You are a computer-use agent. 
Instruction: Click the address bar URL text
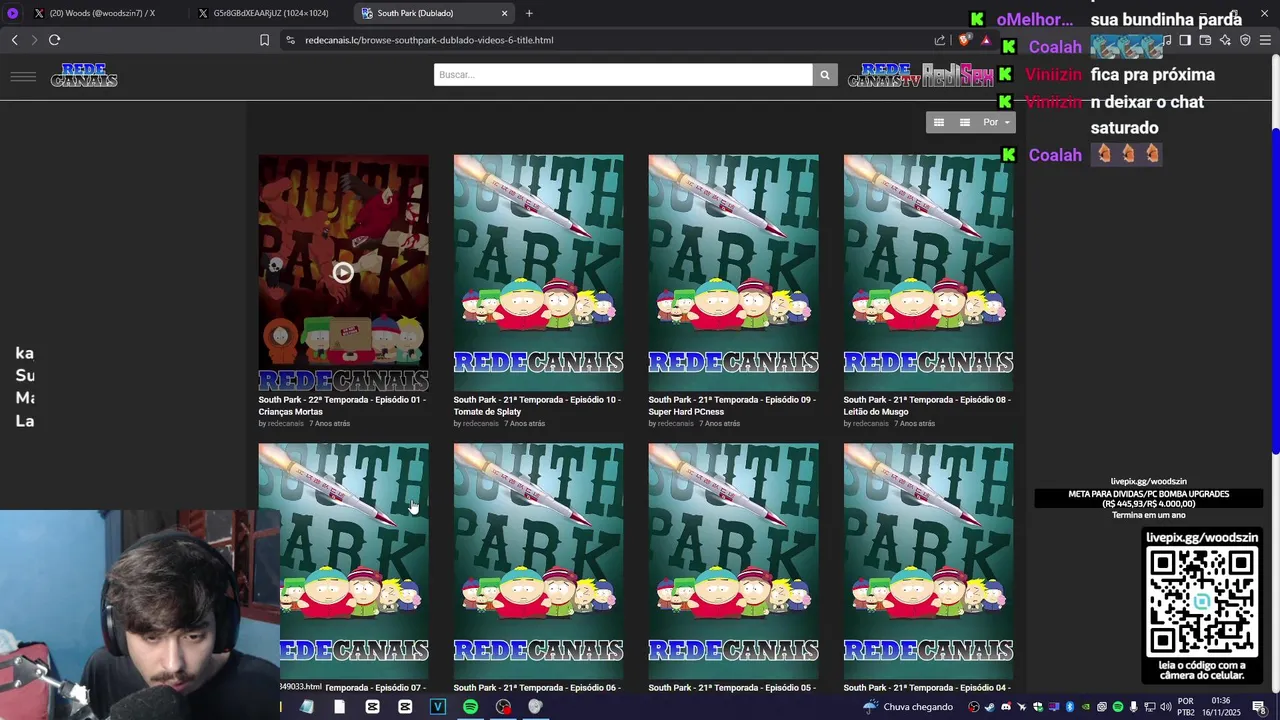coord(429,40)
